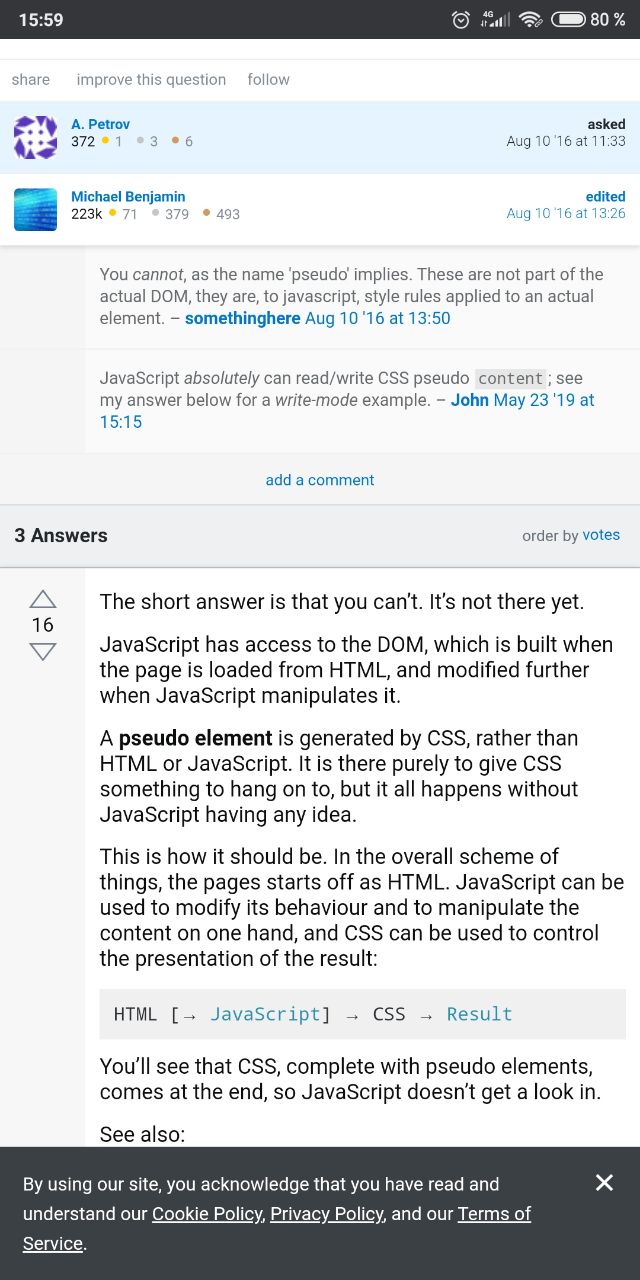This screenshot has width=640, height=1280.
Task: Change answer ordering by votes
Action: point(601,535)
